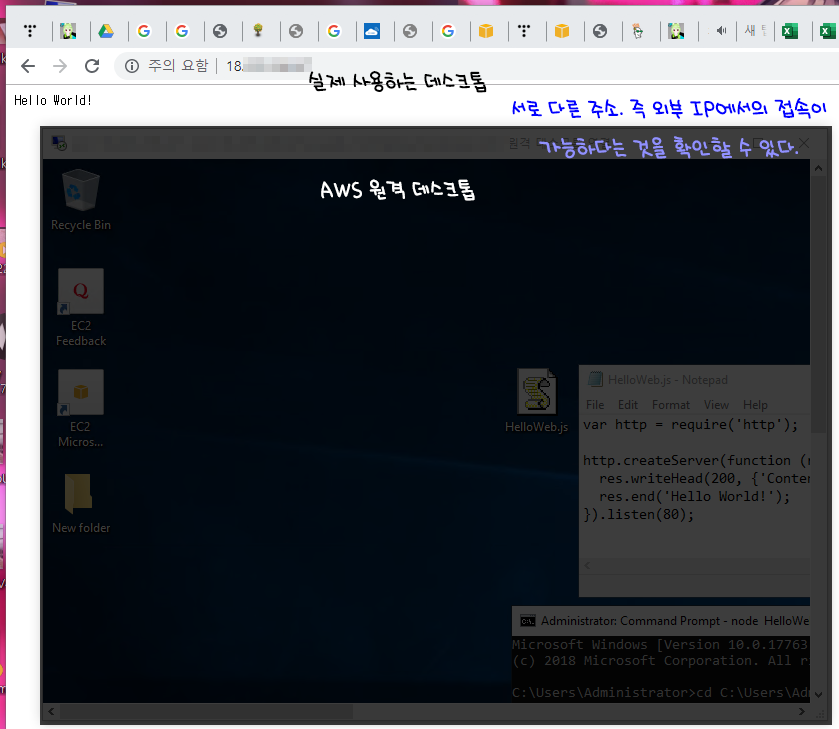Click the remote window's scroll right arrow

tap(802, 711)
